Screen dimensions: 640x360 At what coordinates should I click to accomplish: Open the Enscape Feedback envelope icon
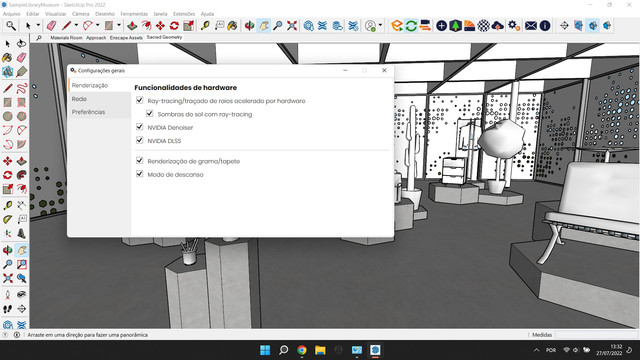(x=531, y=26)
